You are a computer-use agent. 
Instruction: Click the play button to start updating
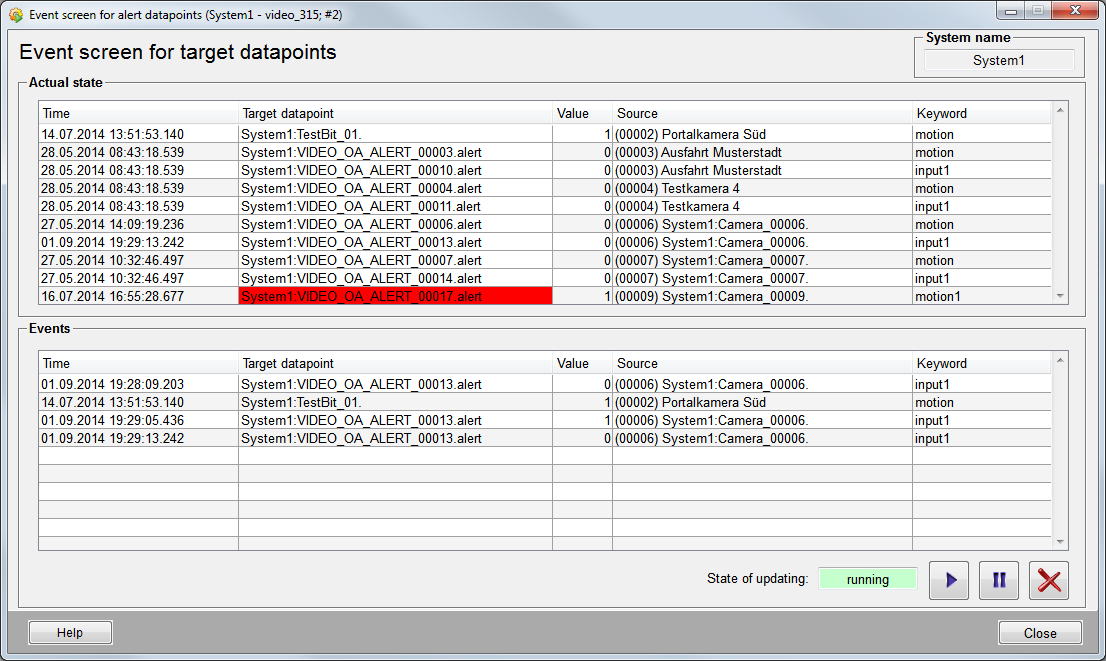pos(949,580)
